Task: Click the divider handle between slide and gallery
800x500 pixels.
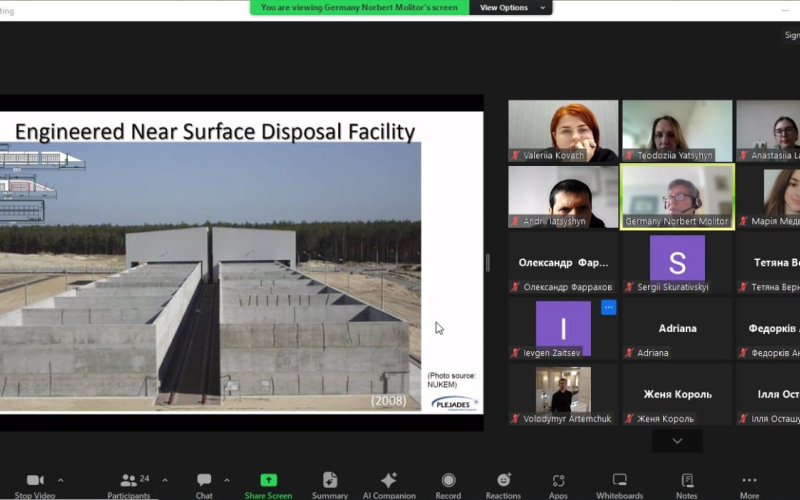Action: click(488, 263)
